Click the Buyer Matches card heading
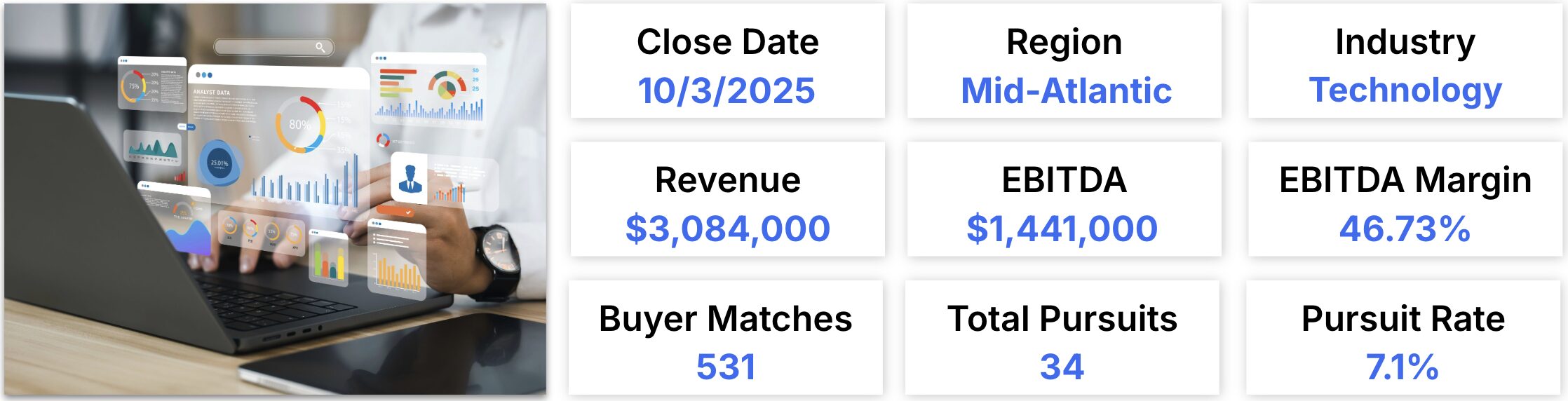Screen dimensions: 1568x401 point(725,318)
